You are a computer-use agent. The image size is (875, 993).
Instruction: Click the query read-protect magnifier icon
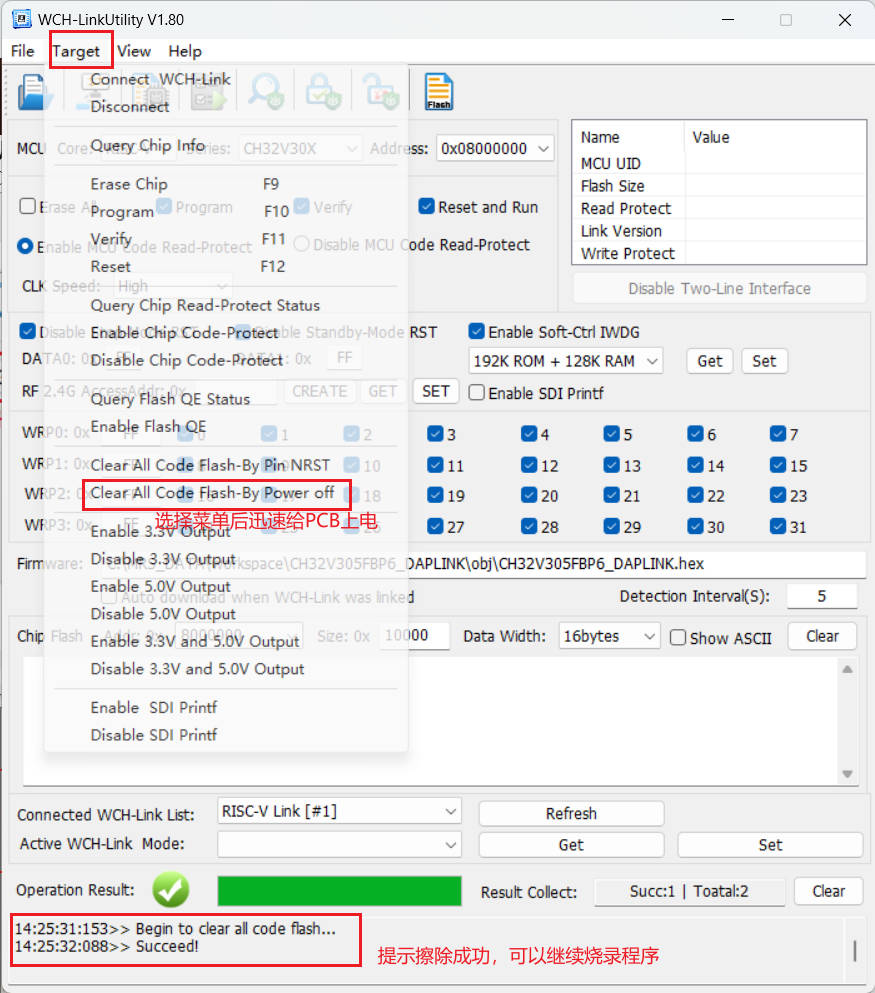pos(265,91)
